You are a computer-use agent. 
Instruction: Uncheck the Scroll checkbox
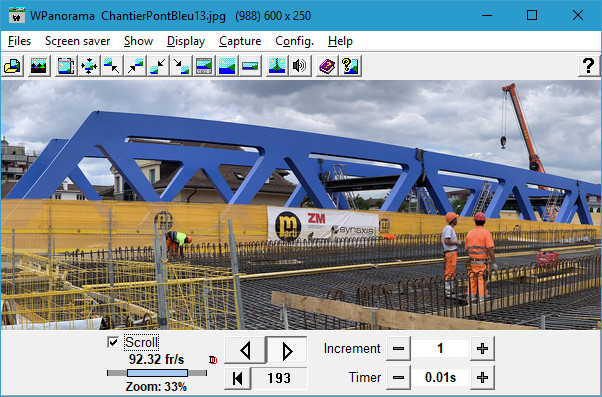coord(113,342)
